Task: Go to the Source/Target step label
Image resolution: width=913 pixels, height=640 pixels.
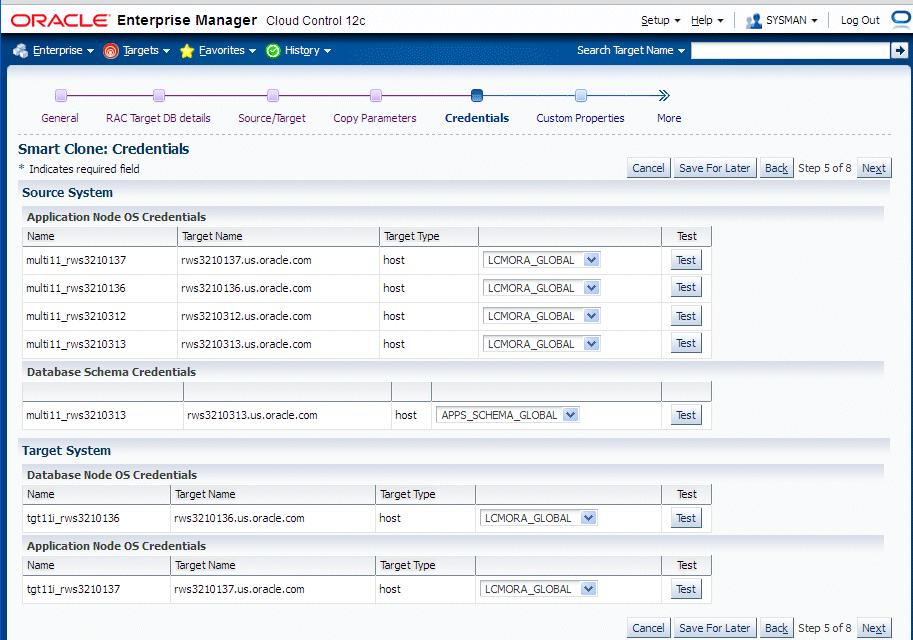Action: [x=272, y=118]
